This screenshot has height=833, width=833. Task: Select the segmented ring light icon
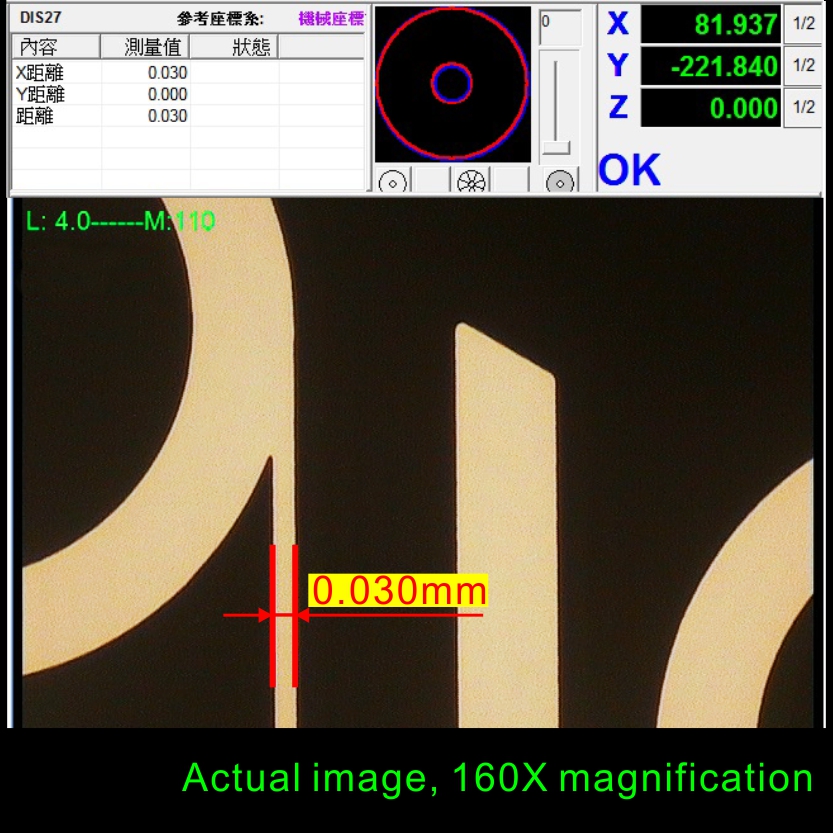point(470,182)
